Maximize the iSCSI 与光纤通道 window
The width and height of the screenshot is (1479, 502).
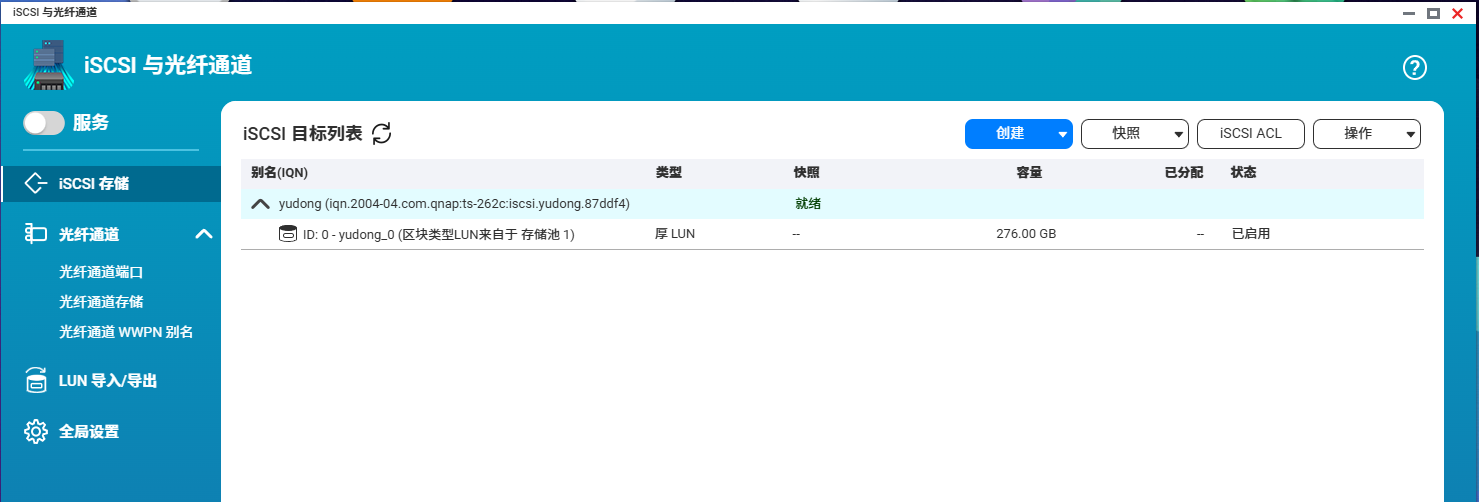pyautogui.click(x=1433, y=13)
